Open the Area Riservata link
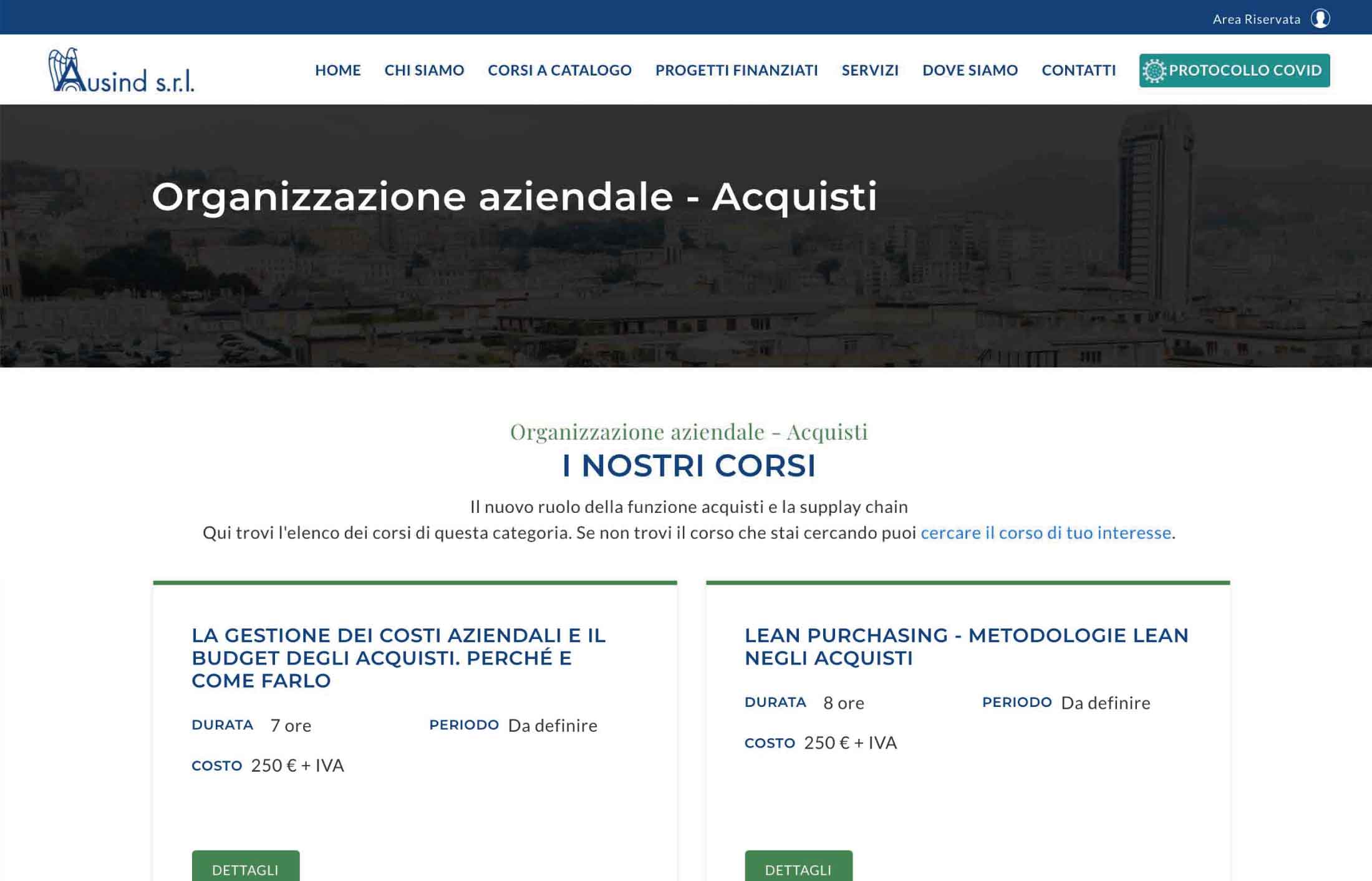Viewport: 1372px width, 881px height. [1257, 19]
